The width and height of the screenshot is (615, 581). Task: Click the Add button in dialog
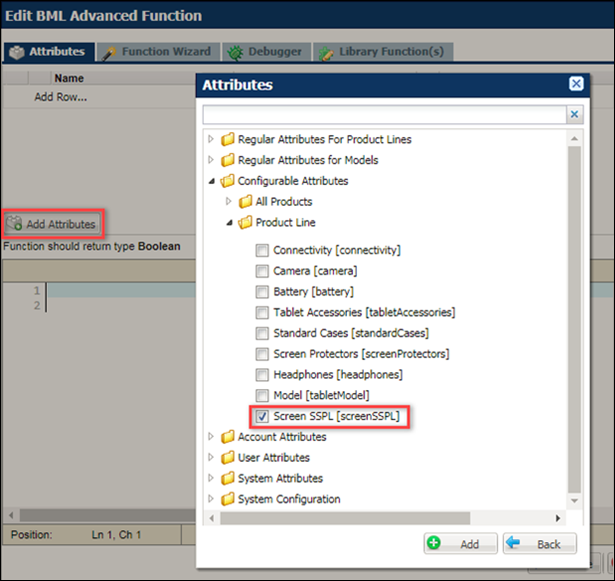460,544
